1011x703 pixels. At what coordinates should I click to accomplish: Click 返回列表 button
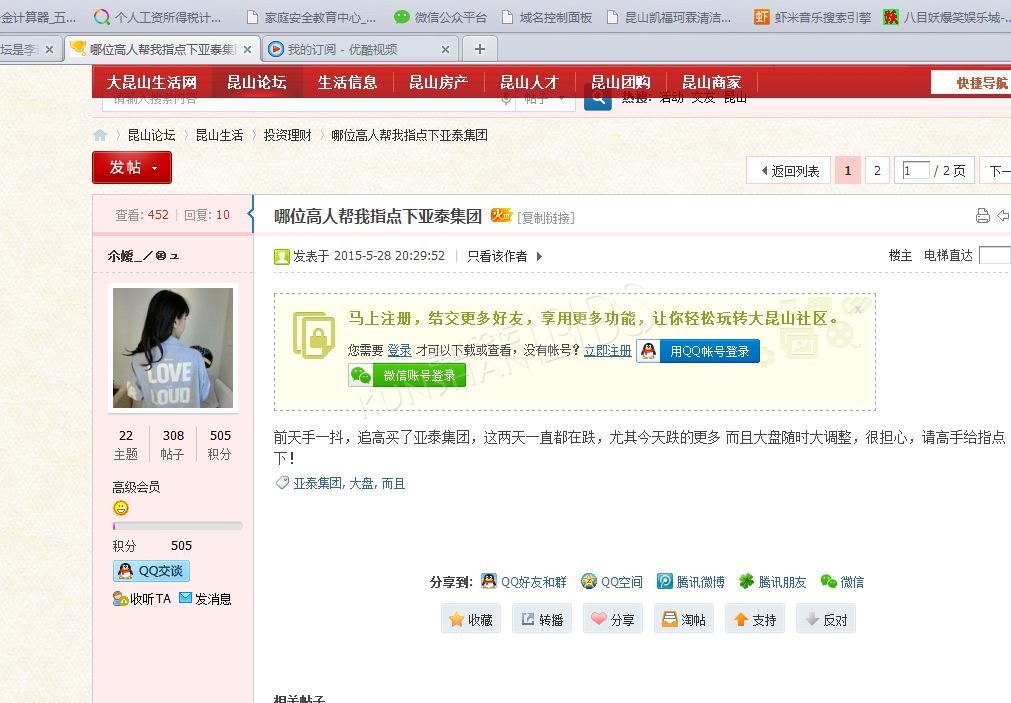tap(789, 171)
